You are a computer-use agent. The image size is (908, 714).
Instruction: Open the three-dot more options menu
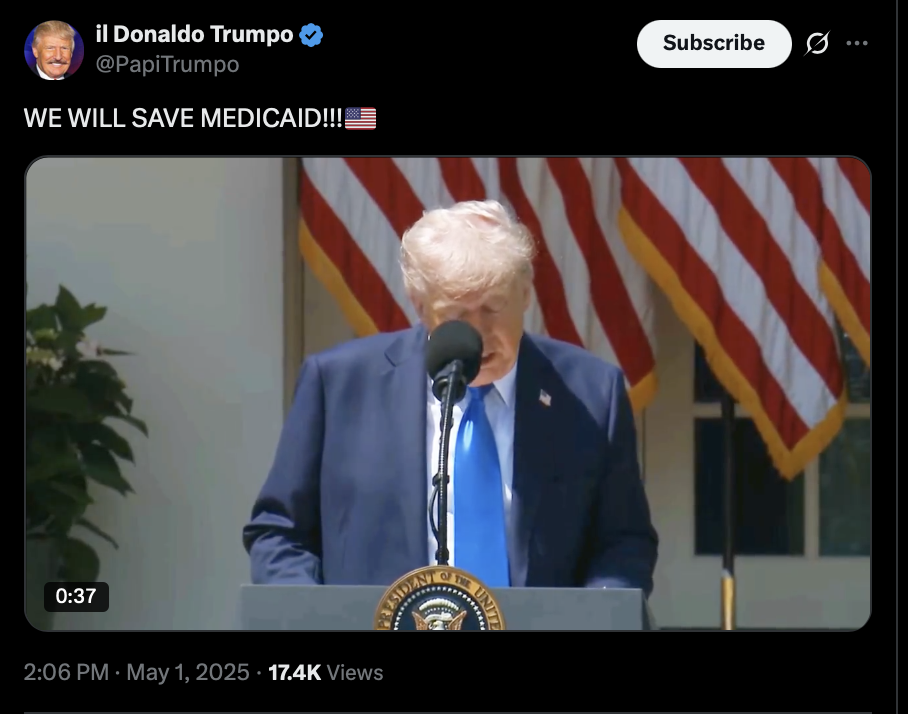point(857,43)
